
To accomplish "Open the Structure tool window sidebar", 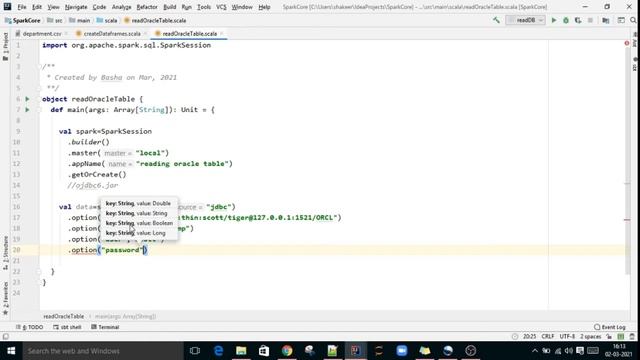I will pyautogui.click(x=5, y=252).
